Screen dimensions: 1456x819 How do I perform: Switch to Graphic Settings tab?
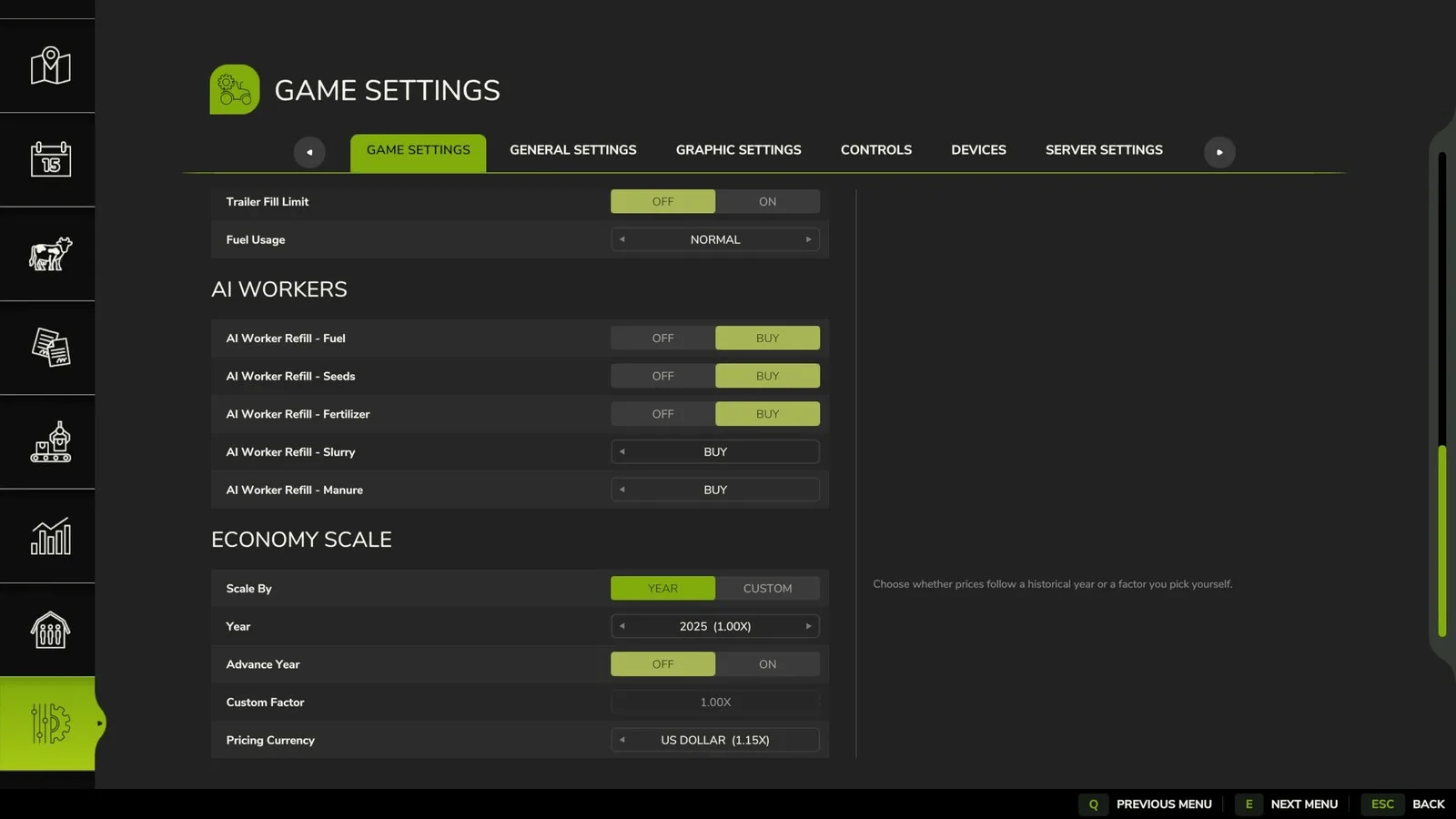738,150
